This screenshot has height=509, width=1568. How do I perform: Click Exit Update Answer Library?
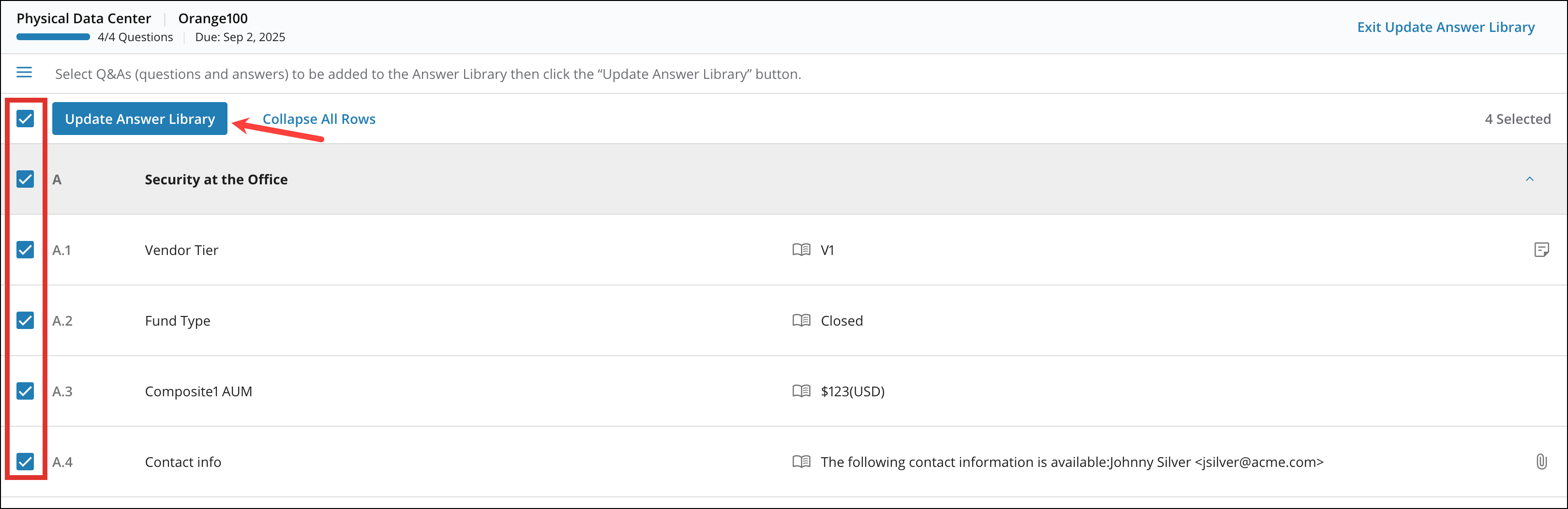[1446, 27]
